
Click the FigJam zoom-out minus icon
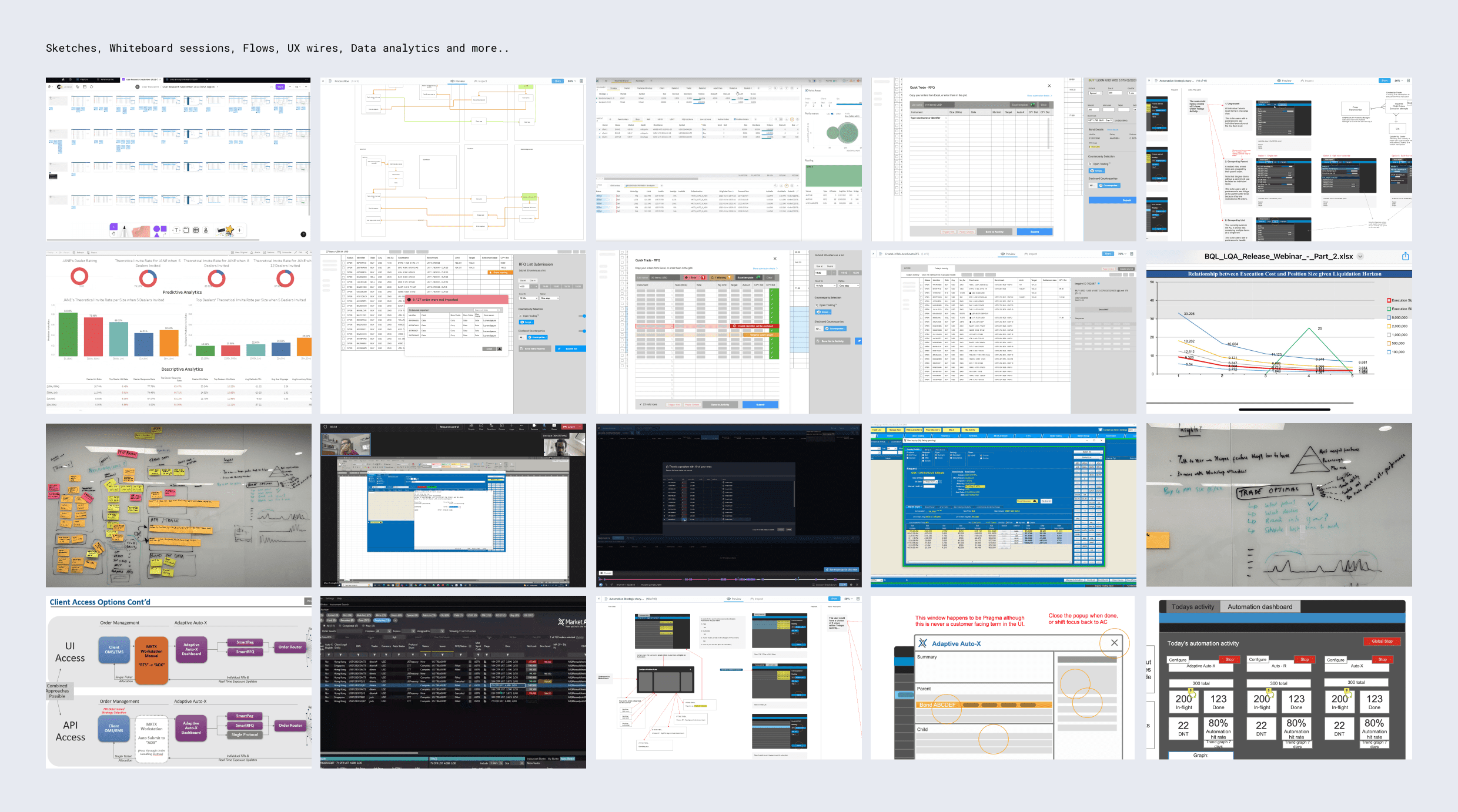289,87
